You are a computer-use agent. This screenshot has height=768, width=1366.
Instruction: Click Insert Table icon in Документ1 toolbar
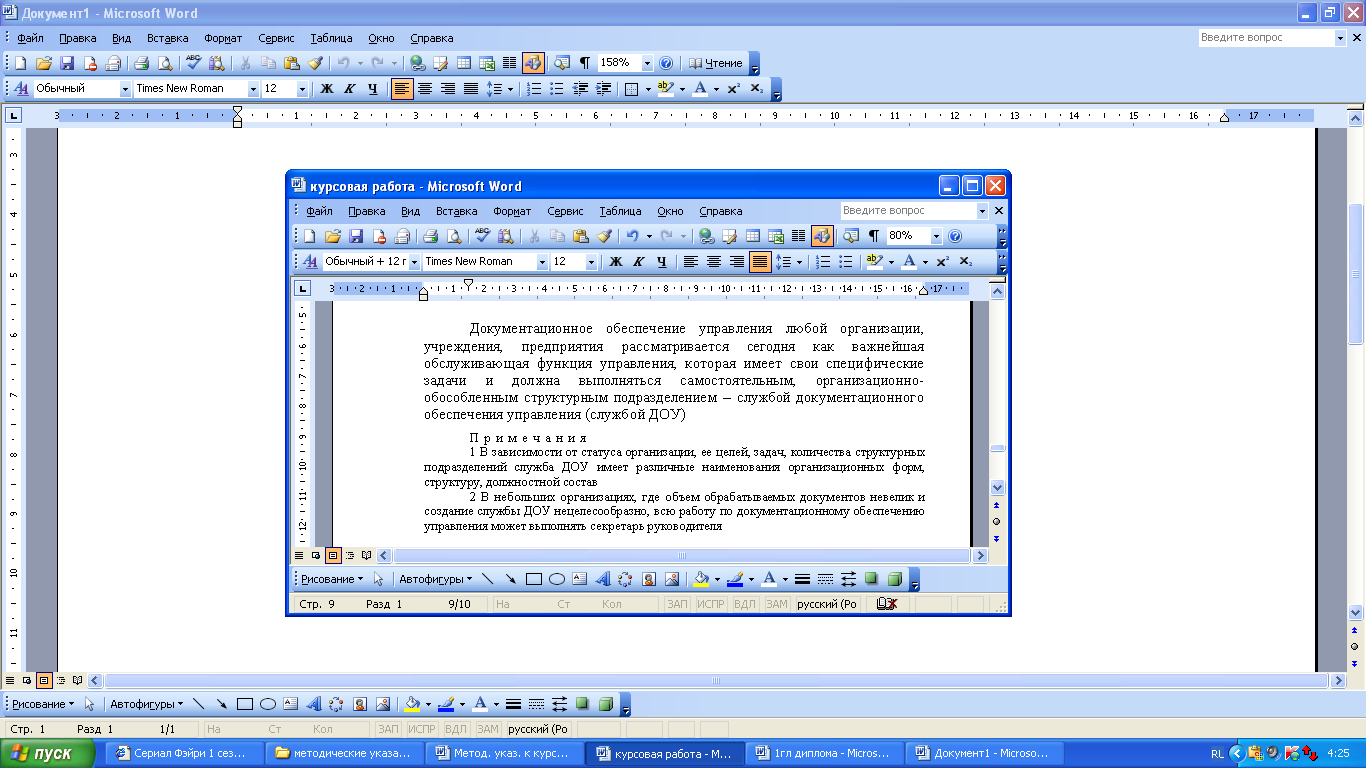(x=464, y=63)
